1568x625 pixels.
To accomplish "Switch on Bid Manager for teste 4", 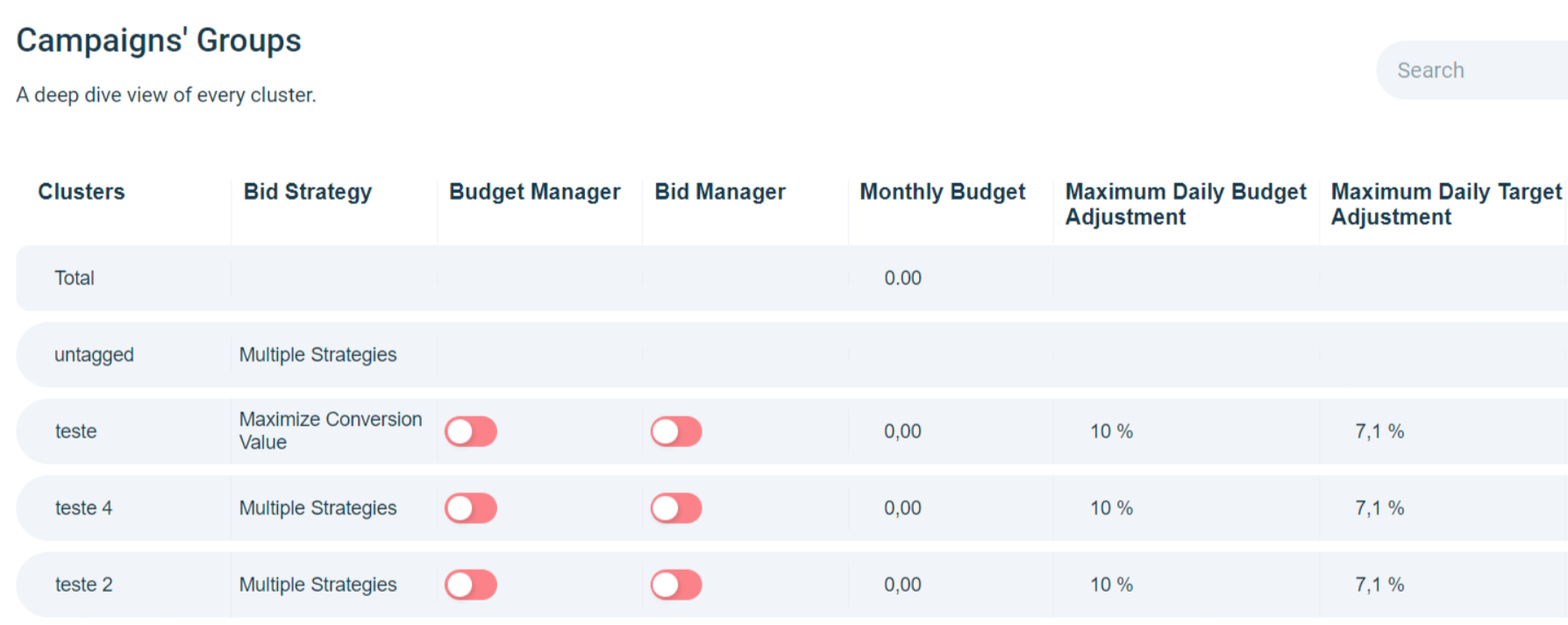I will click(676, 508).
